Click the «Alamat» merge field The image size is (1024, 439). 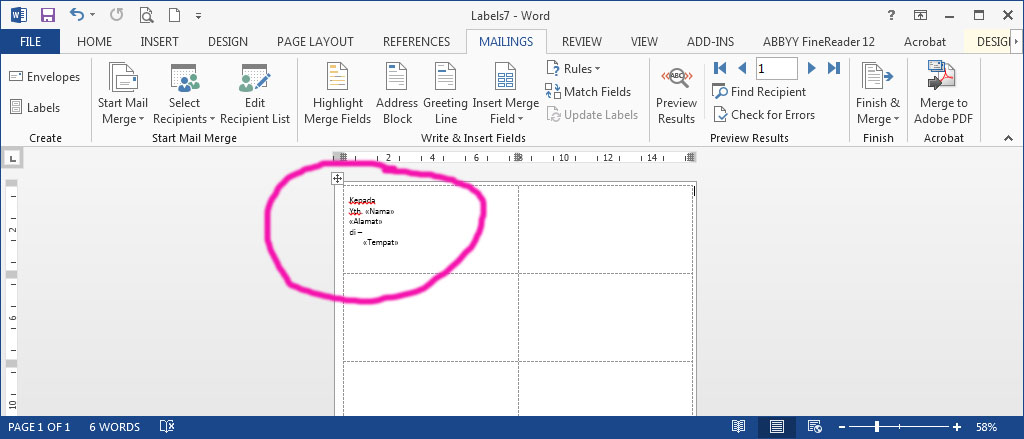(x=366, y=221)
